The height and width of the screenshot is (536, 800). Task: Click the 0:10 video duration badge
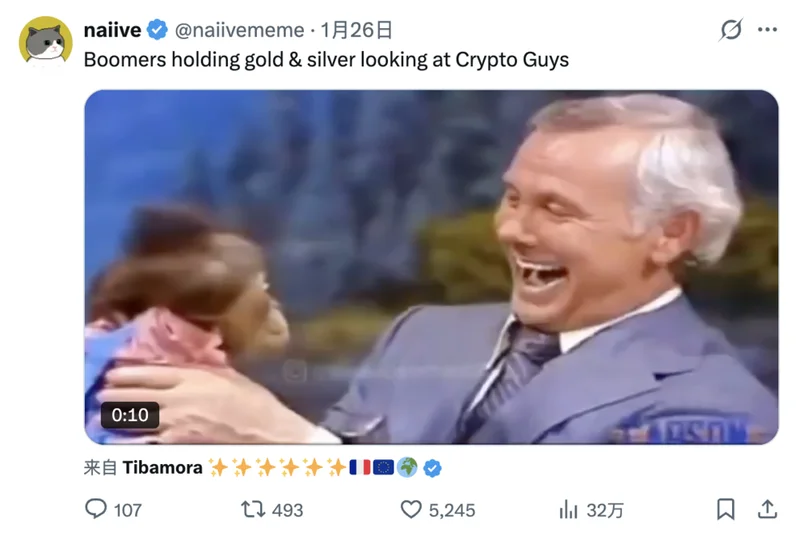click(x=130, y=415)
